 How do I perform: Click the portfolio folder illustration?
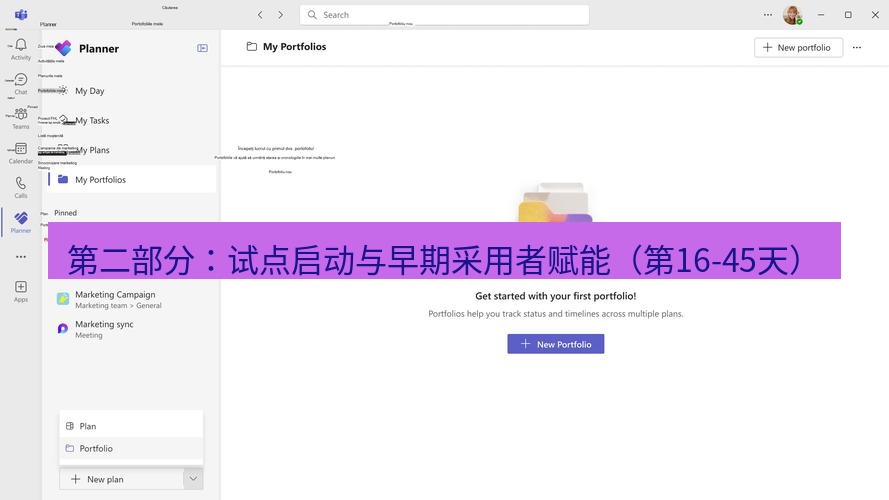(x=555, y=202)
